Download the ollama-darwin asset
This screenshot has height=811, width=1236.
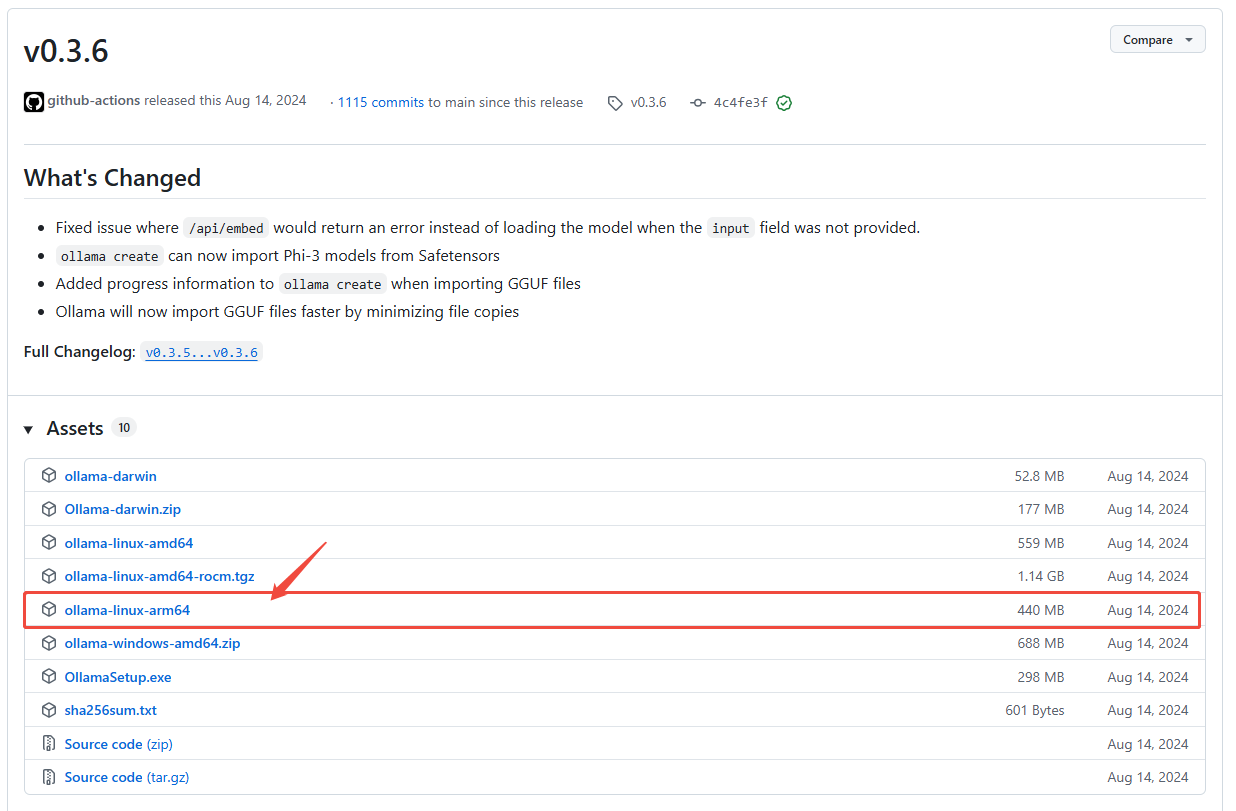(111, 476)
